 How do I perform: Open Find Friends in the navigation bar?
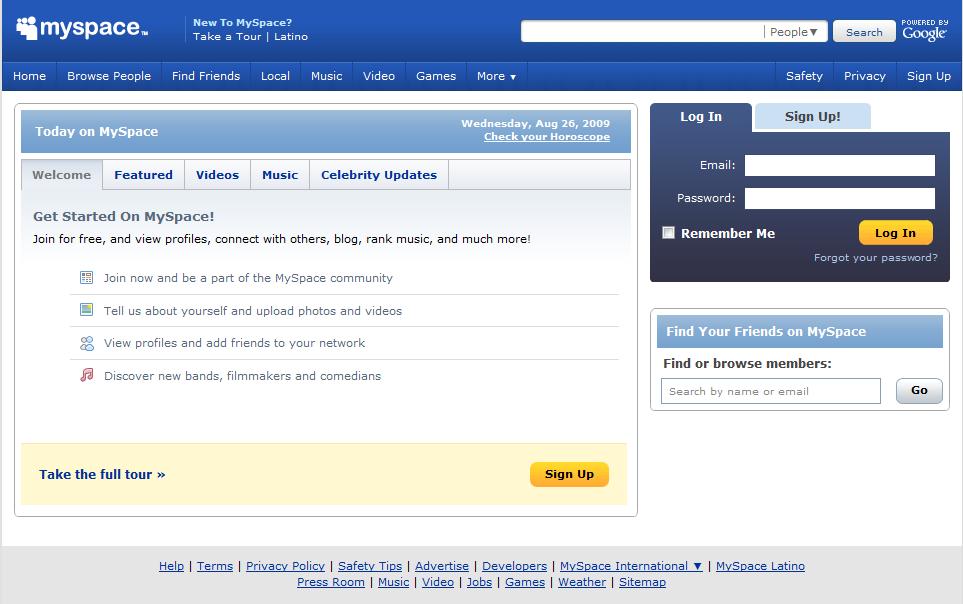206,76
